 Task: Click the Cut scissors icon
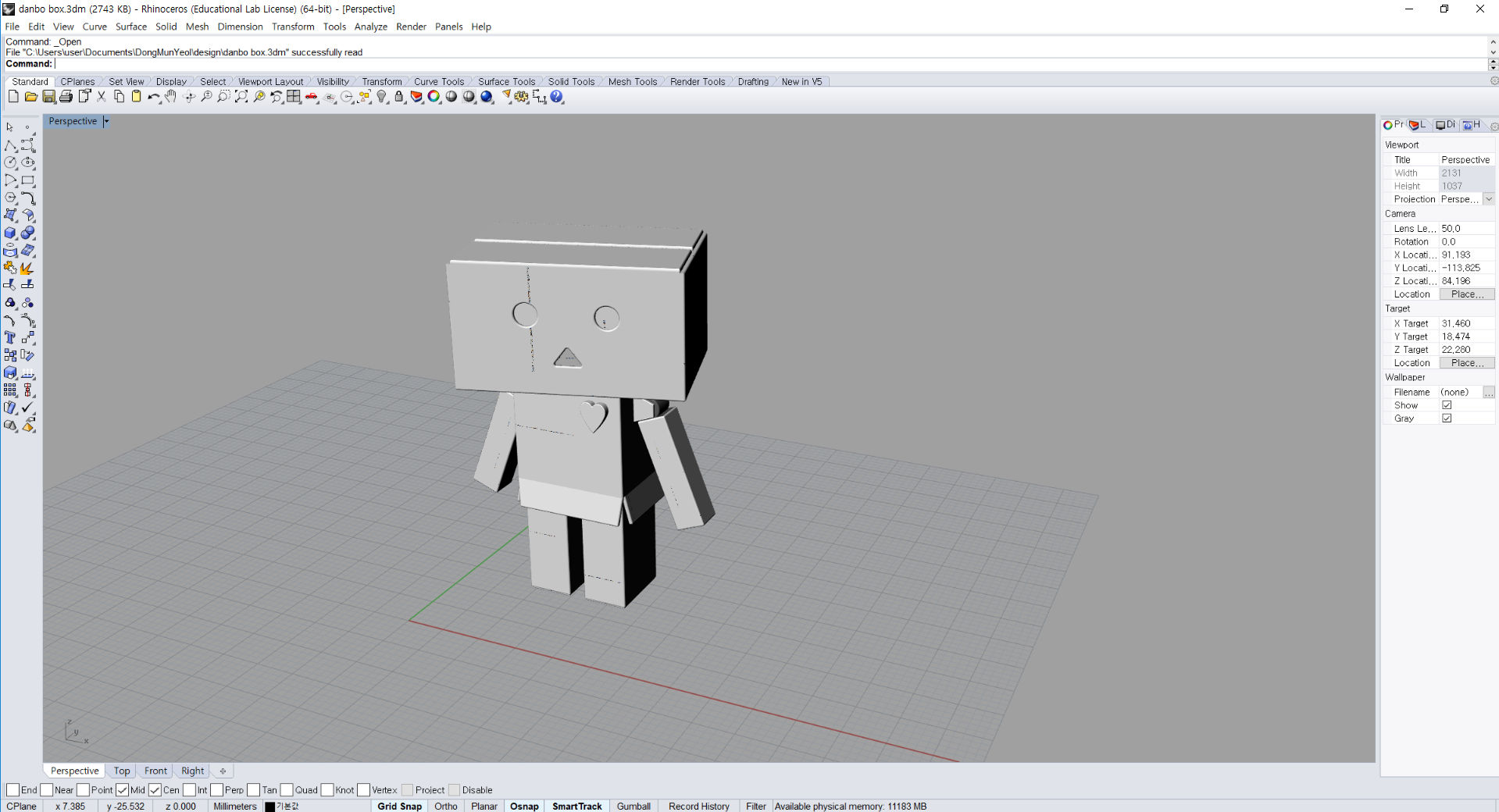tap(102, 97)
